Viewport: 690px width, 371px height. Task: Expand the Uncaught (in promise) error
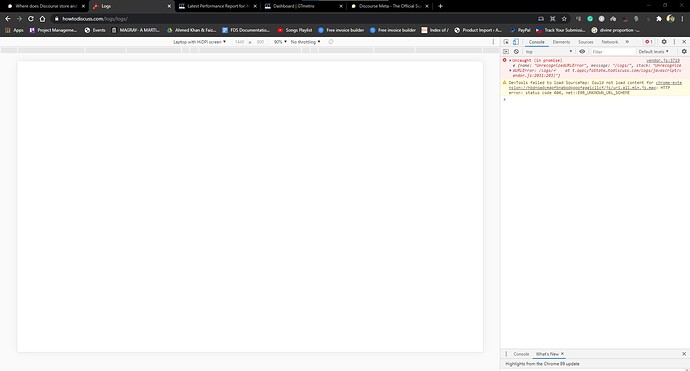coord(510,60)
